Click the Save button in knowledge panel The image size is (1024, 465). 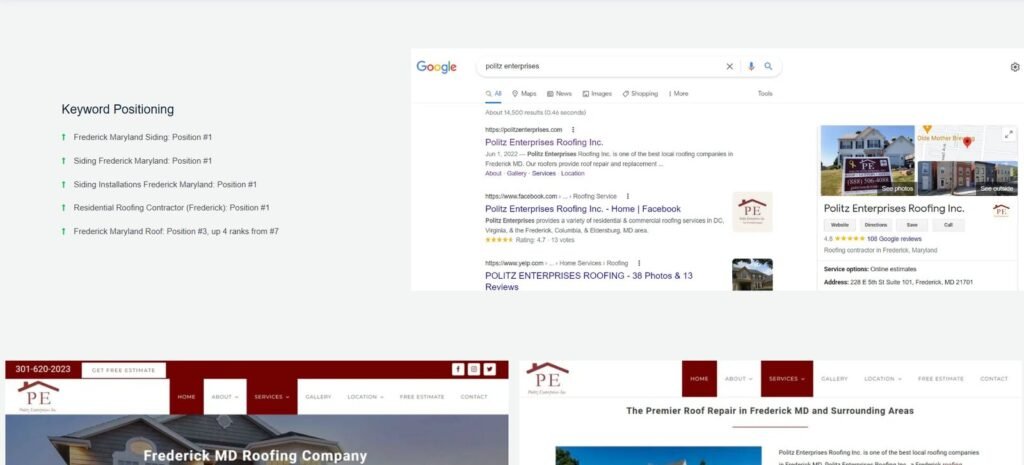(x=912, y=225)
